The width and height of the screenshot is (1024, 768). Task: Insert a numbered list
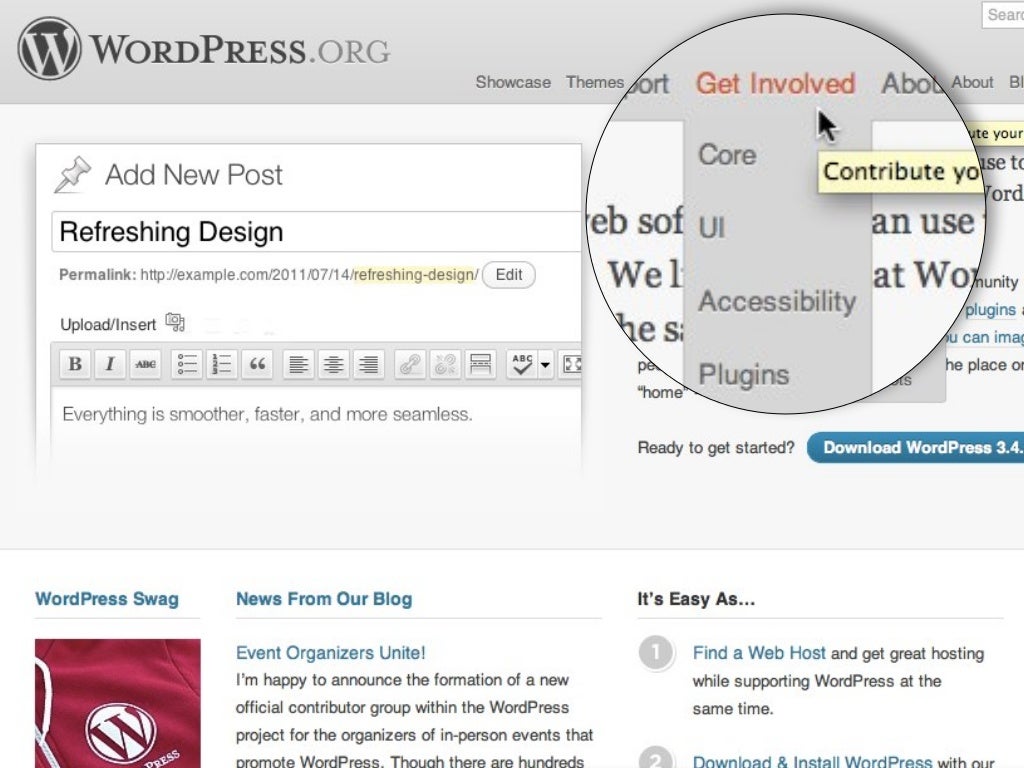(222, 364)
